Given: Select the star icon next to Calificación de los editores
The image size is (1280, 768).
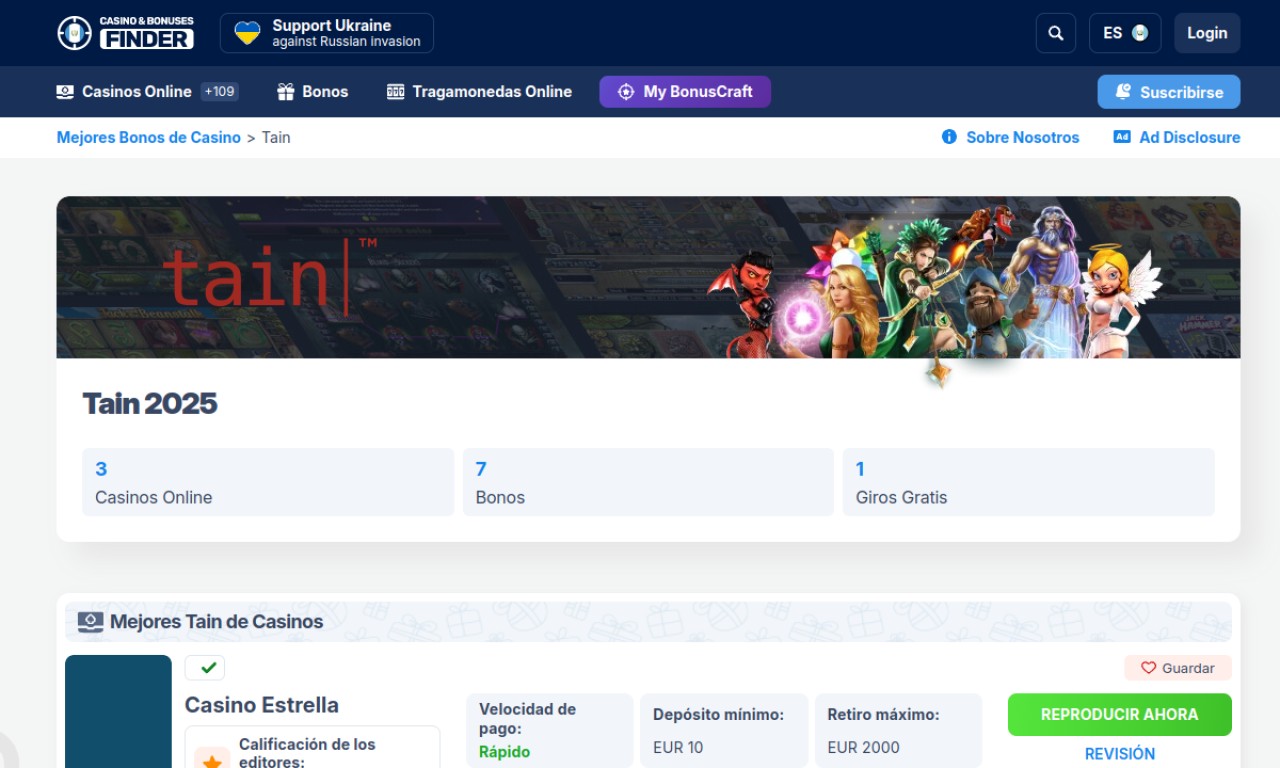Looking at the screenshot, I should tap(212, 760).
